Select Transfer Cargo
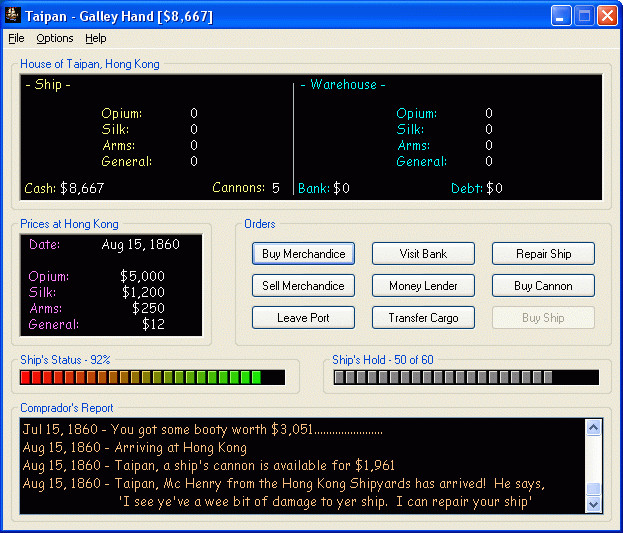623x533 pixels. coord(424,318)
